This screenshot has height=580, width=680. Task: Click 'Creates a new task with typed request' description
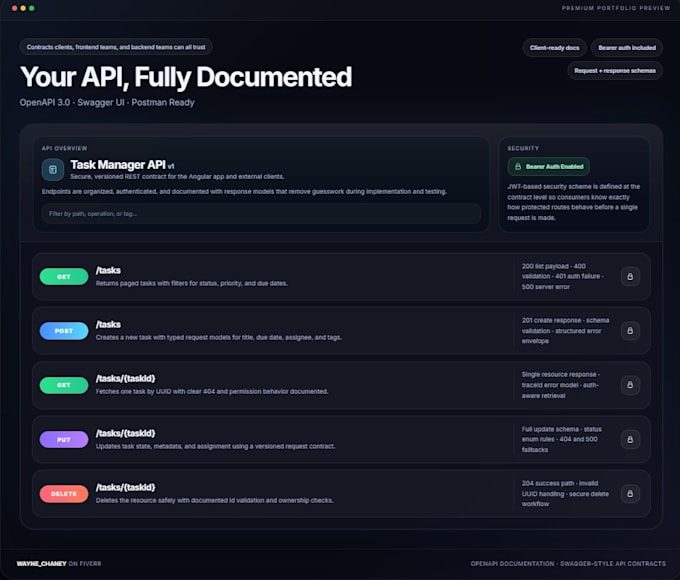[x=219, y=338]
